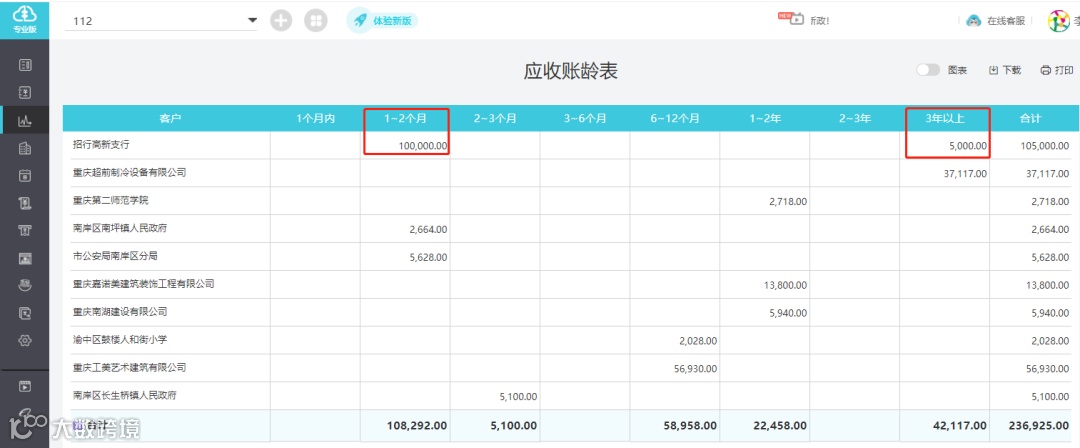1080x448 pixels.
Task: Click the round four-squares grid button
Action: pos(315,21)
